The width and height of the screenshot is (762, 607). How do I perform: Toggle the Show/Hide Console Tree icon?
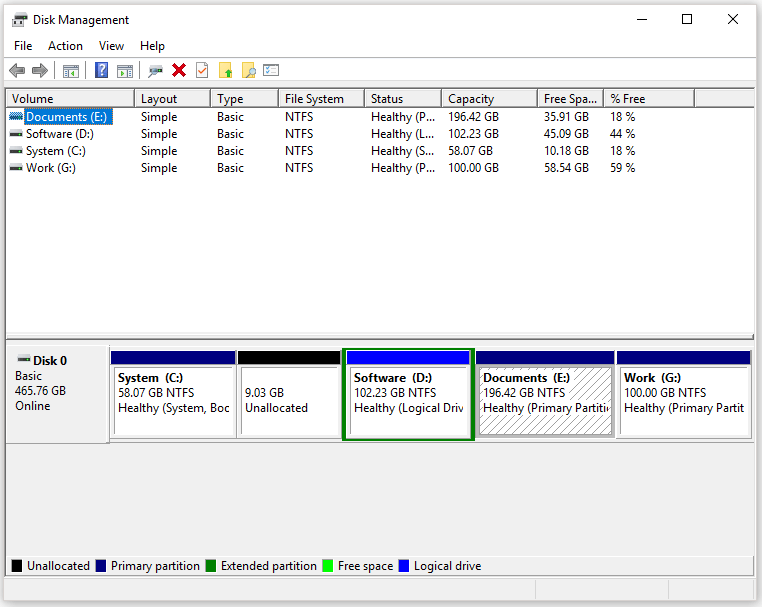point(70,71)
